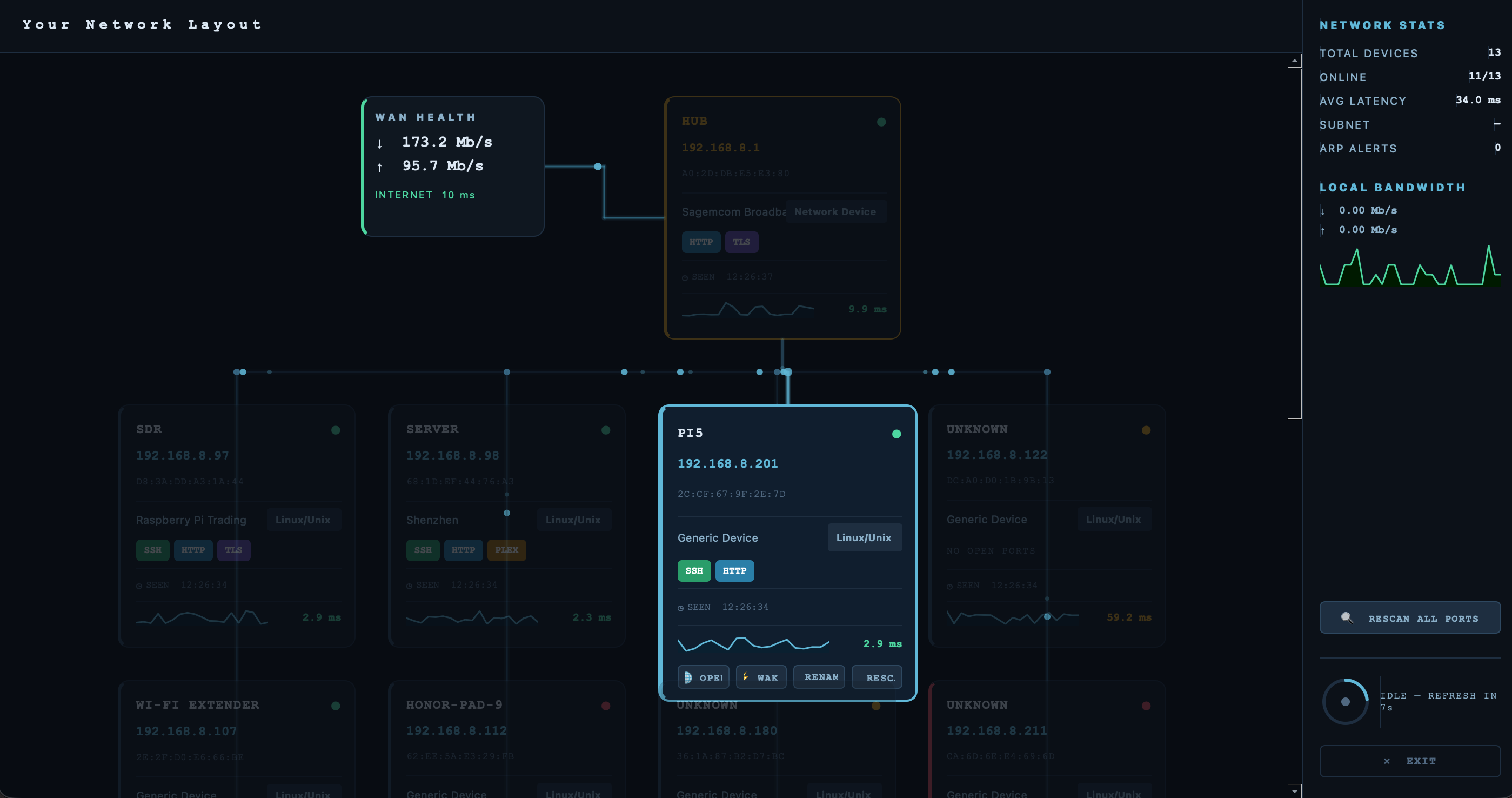Click the globe Open button on PI5
Screen dimensions: 1512x798
[x=703, y=677]
